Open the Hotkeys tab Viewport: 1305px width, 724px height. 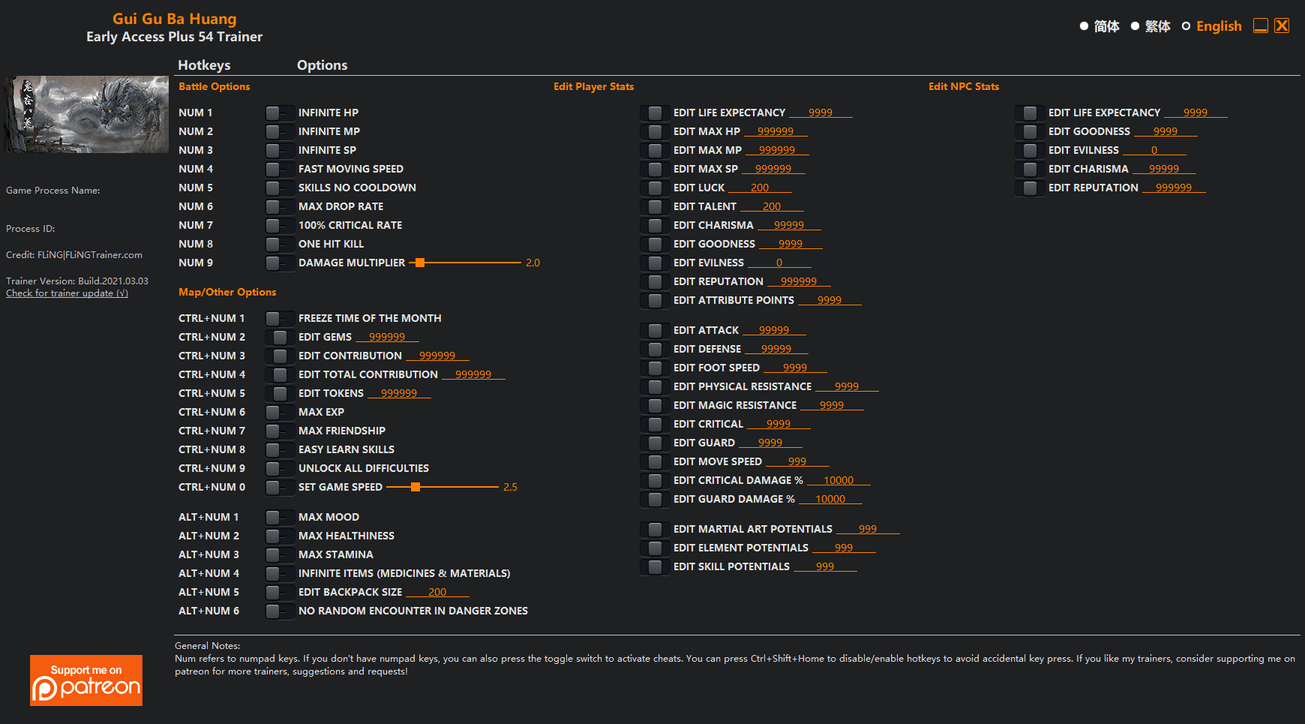click(x=204, y=65)
